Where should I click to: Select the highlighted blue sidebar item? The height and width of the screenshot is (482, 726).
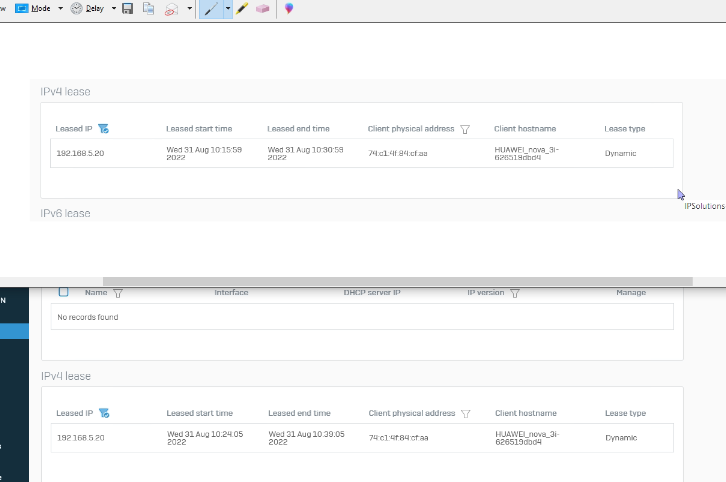click(14, 331)
